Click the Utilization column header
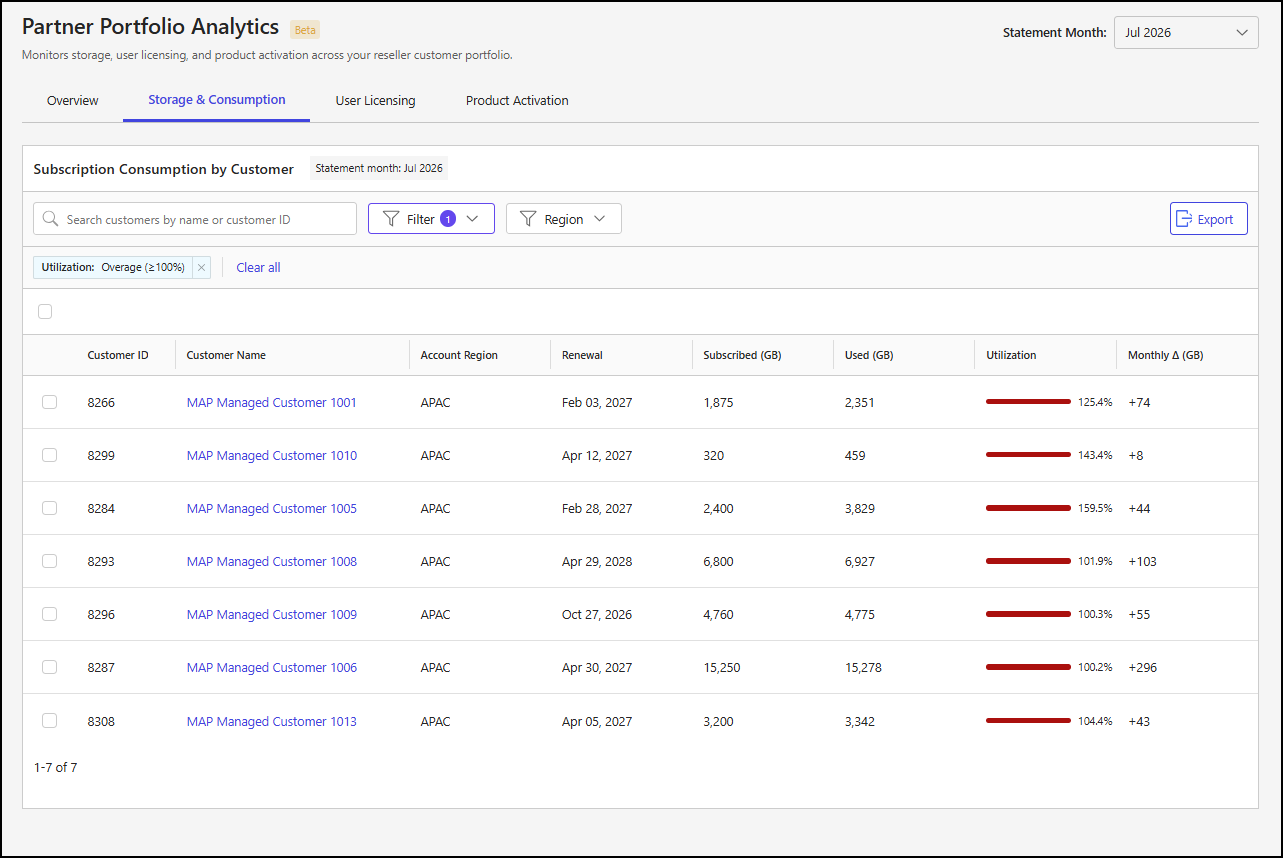 (x=1011, y=355)
